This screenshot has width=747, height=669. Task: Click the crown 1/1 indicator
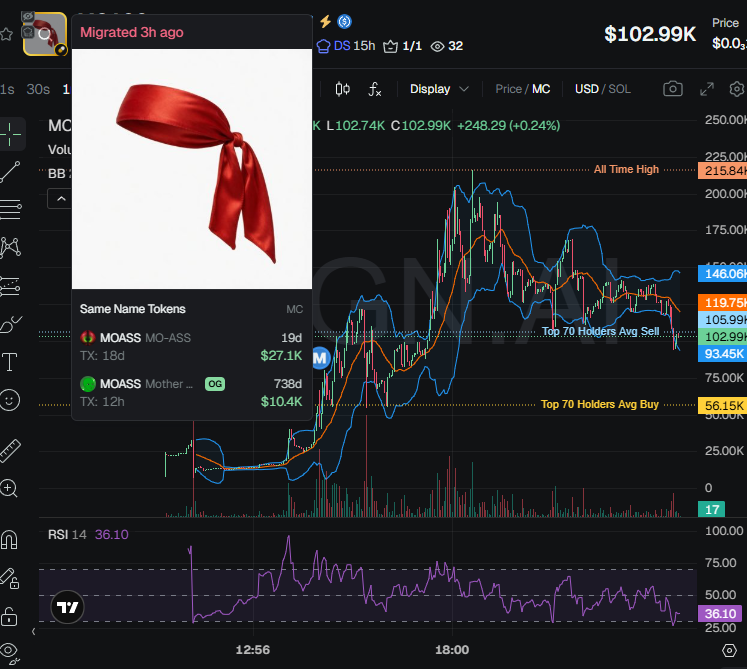pos(403,46)
